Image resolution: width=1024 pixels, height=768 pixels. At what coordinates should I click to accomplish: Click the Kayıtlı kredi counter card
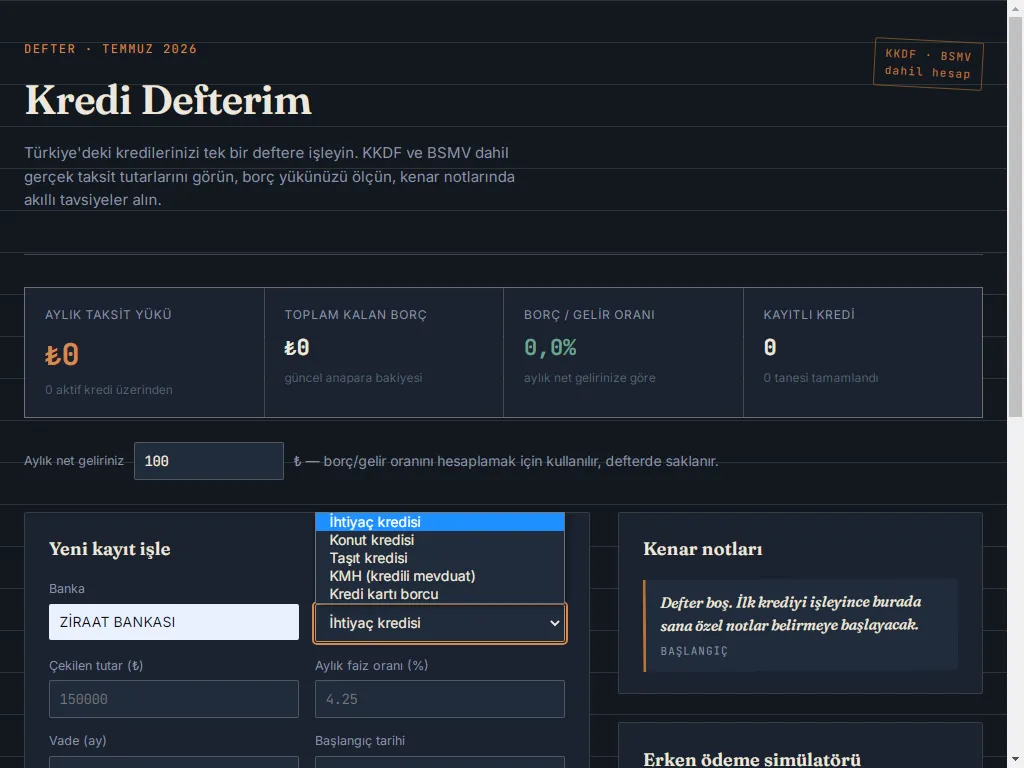click(x=863, y=353)
